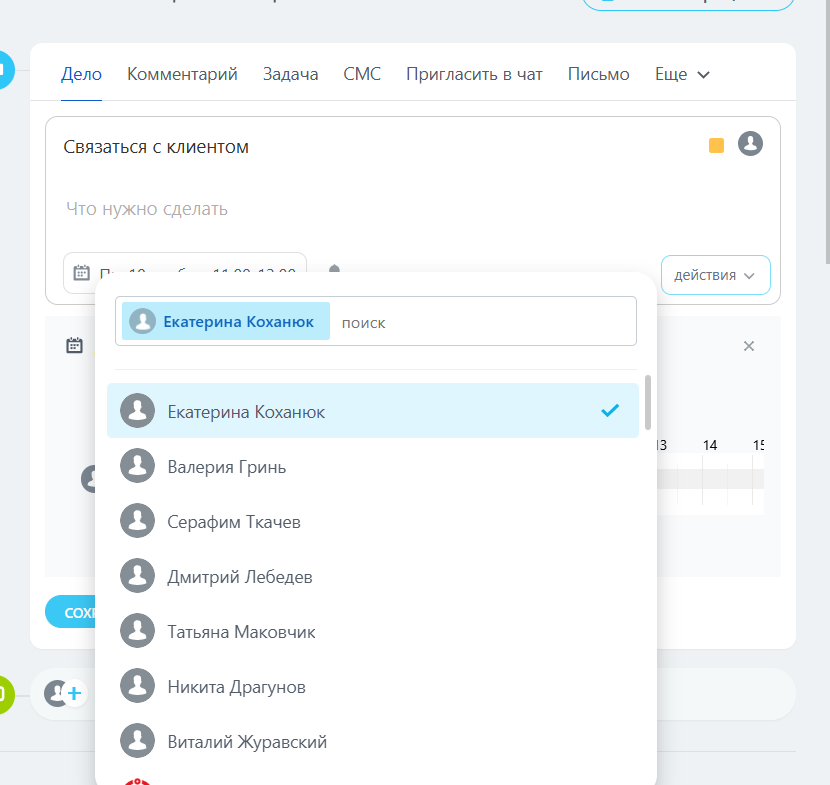Remove the Екатерина Коханюк selected tag
The height and width of the screenshot is (785, 830).
[x=225, y=321]
